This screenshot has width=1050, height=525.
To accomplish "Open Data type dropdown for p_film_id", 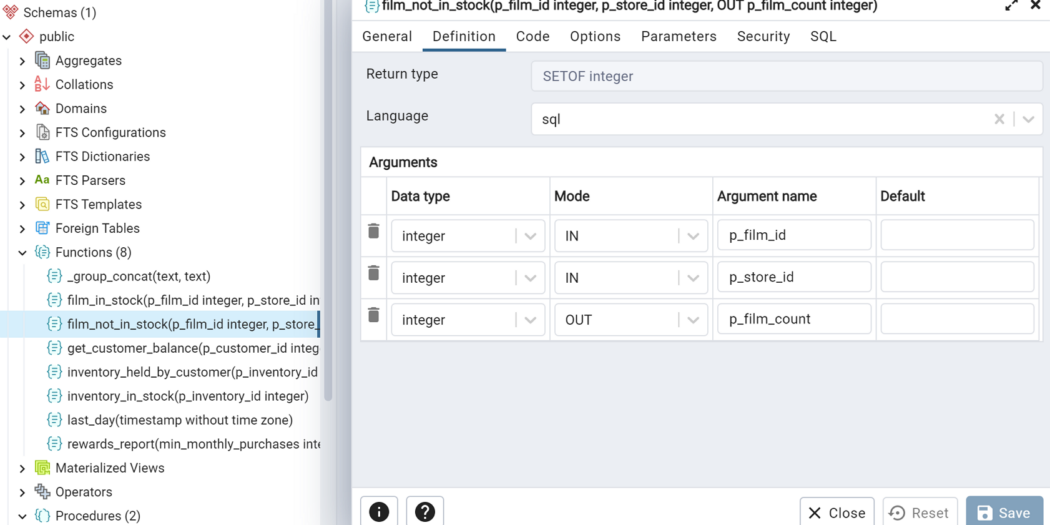I will coord(530,236).
